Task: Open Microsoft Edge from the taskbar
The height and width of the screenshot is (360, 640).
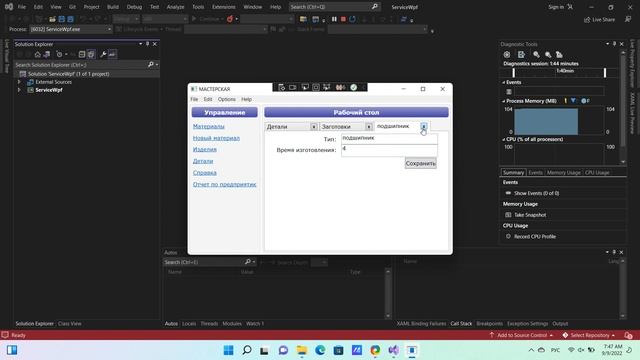Action: coord(320,350)
